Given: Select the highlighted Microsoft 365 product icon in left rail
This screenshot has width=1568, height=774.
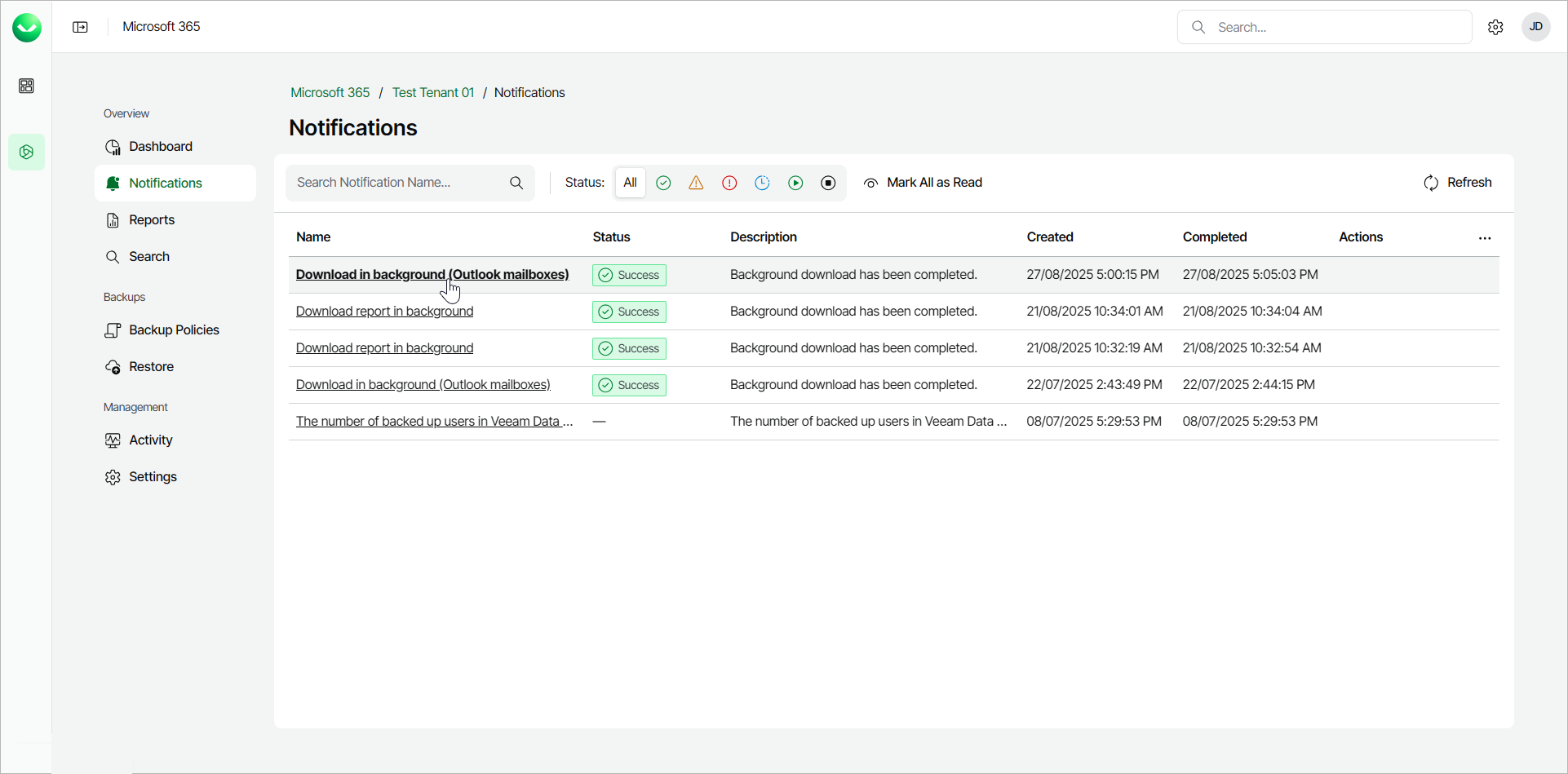Looking at the screenshot, I should click(x=26, y=153).
